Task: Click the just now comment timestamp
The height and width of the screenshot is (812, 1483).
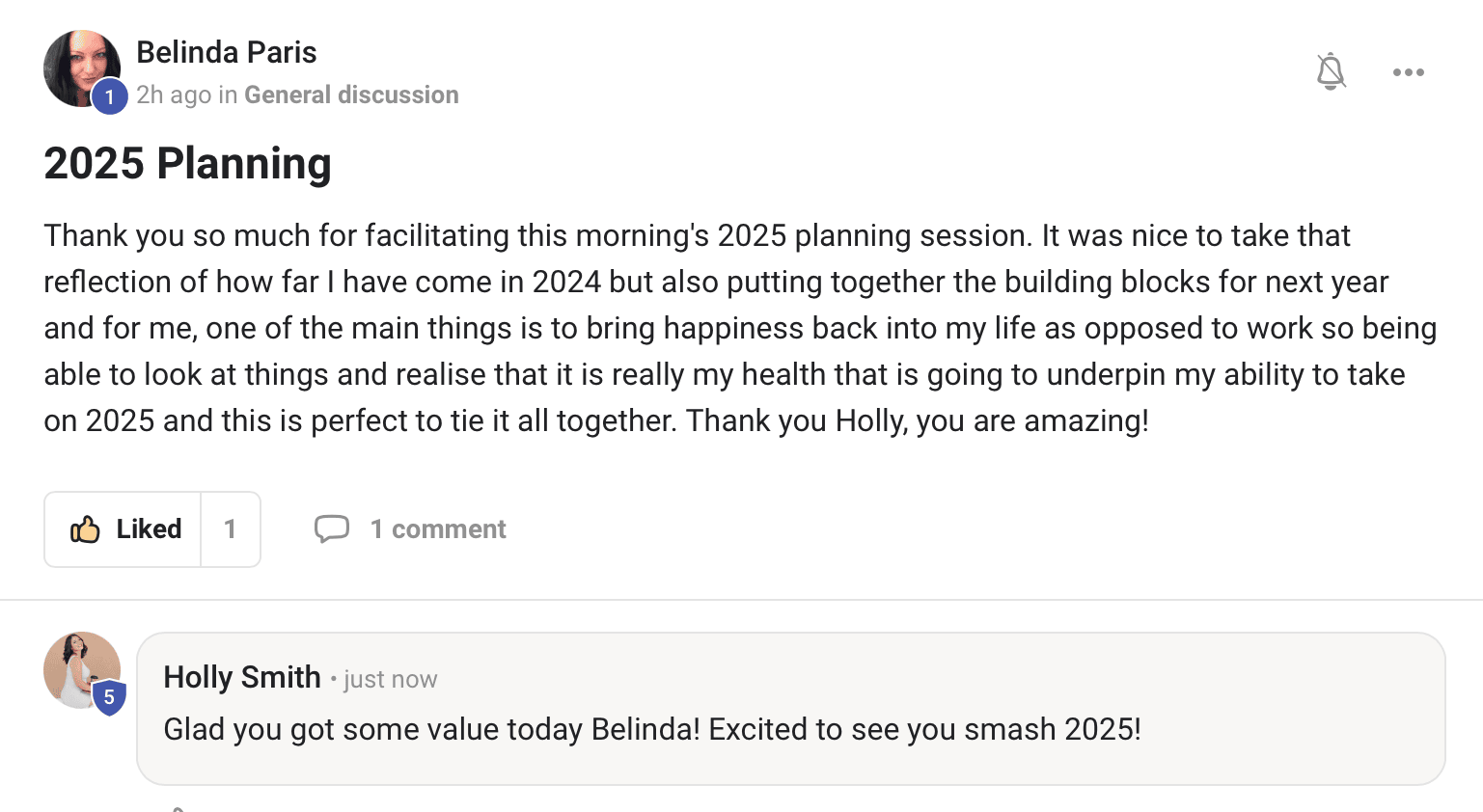Action: 390,680
